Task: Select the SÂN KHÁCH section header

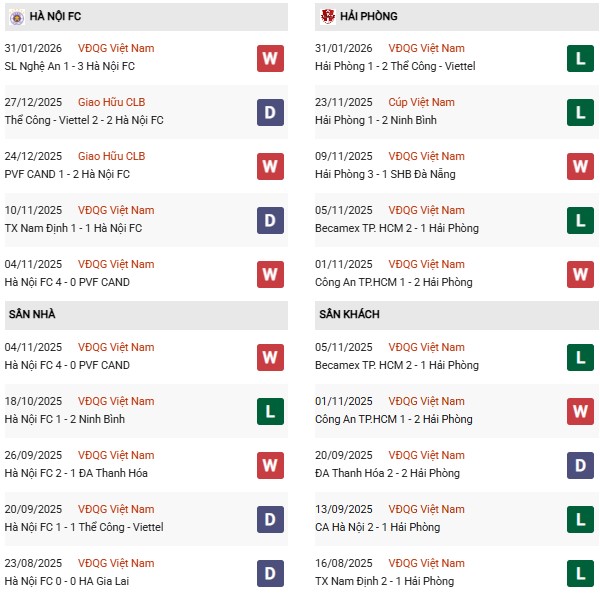Action: click(x=350, y=314)
